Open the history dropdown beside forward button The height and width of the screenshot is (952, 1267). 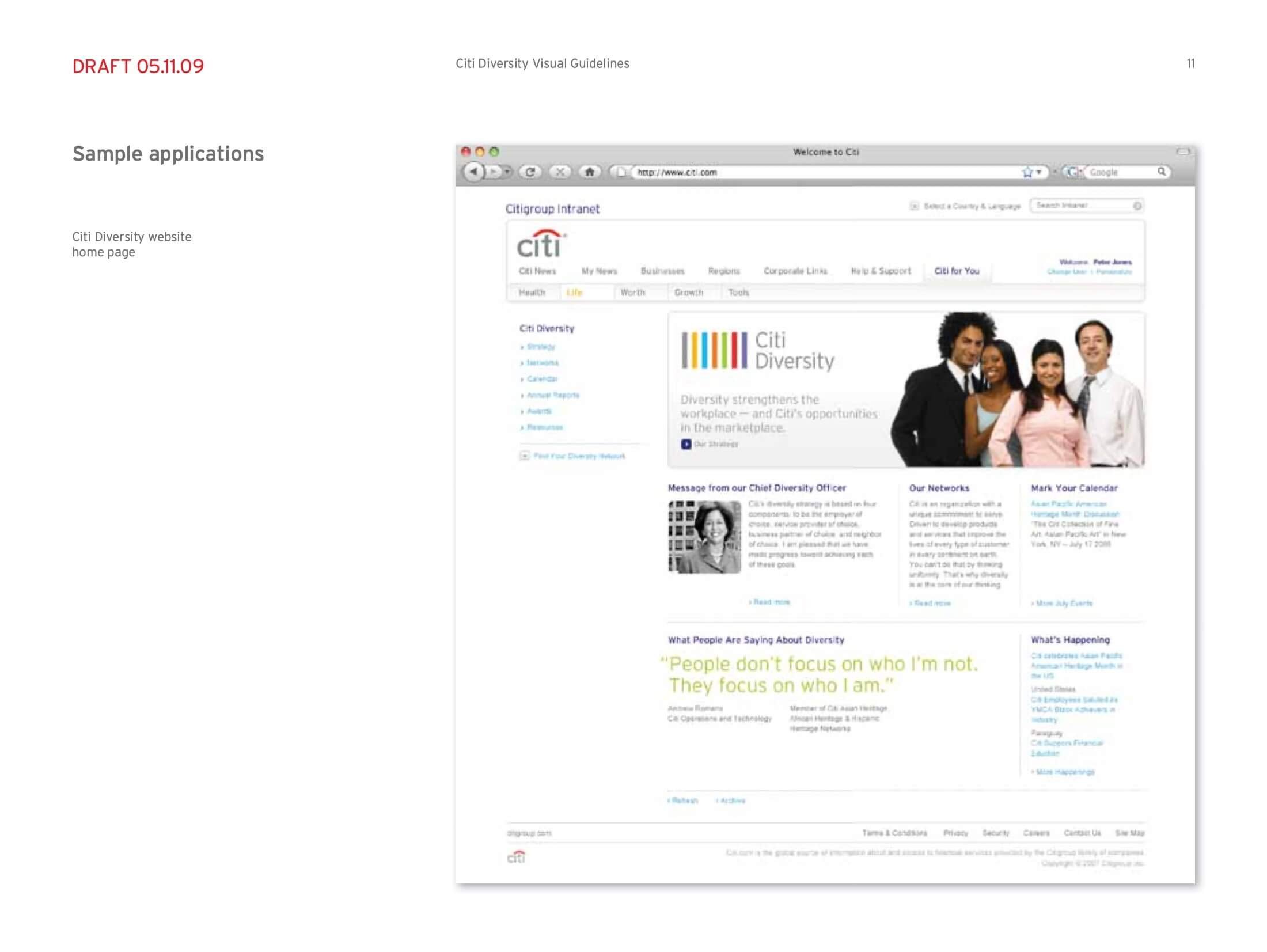(507, 172)
